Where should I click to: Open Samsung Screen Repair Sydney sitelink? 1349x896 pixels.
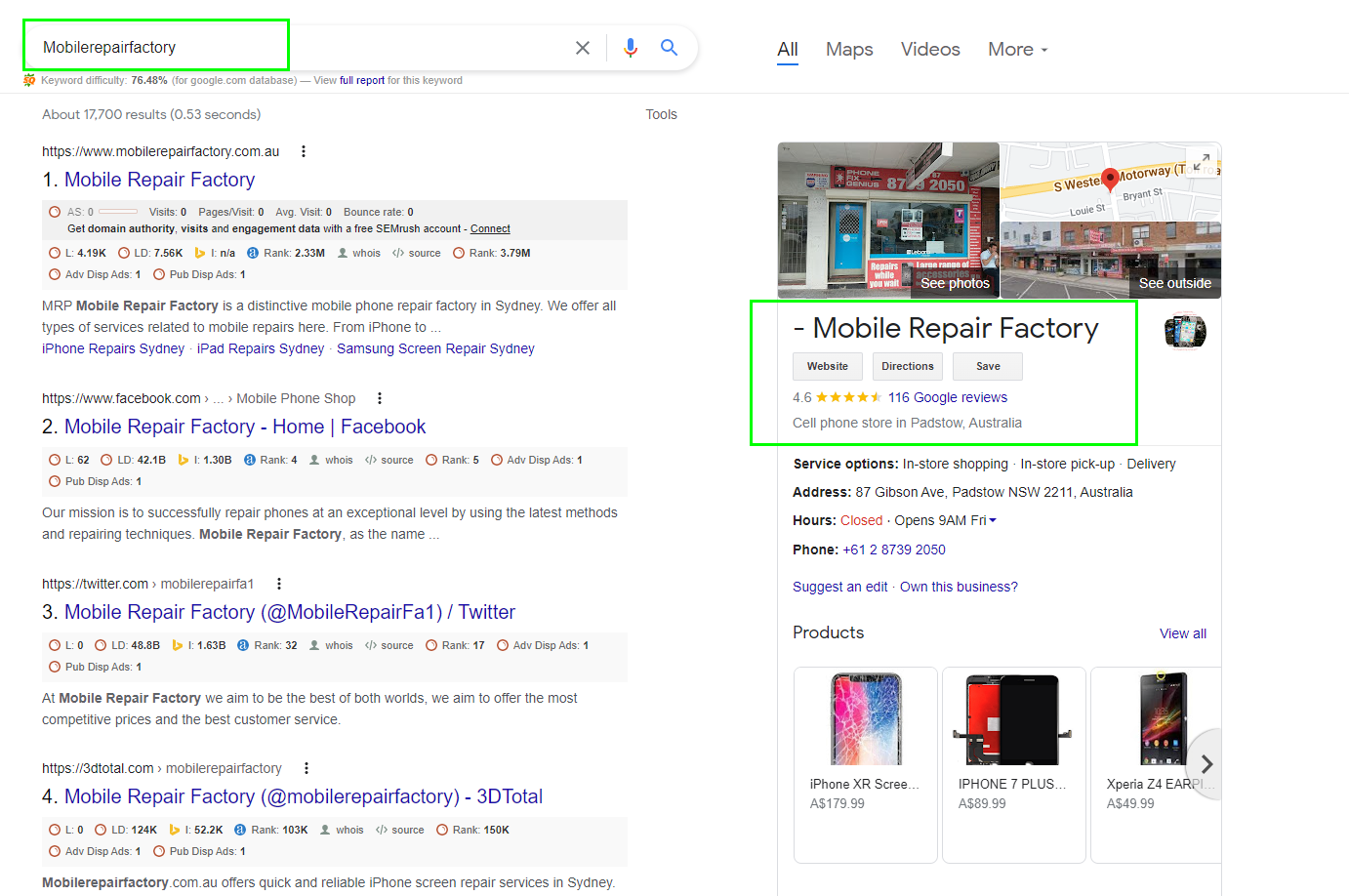(x=435, y=348)
